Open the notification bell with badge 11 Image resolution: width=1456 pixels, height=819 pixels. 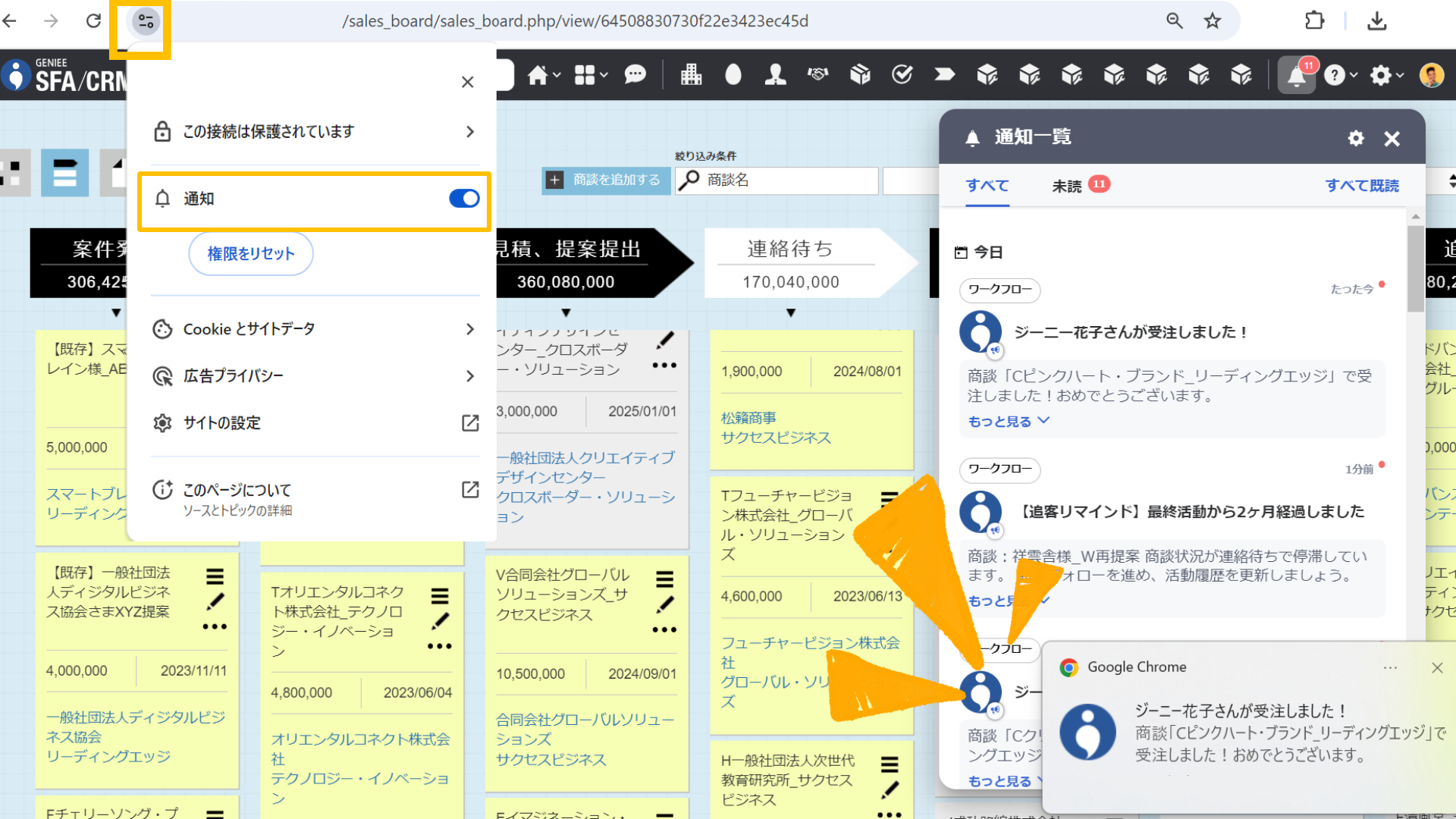1297,75
